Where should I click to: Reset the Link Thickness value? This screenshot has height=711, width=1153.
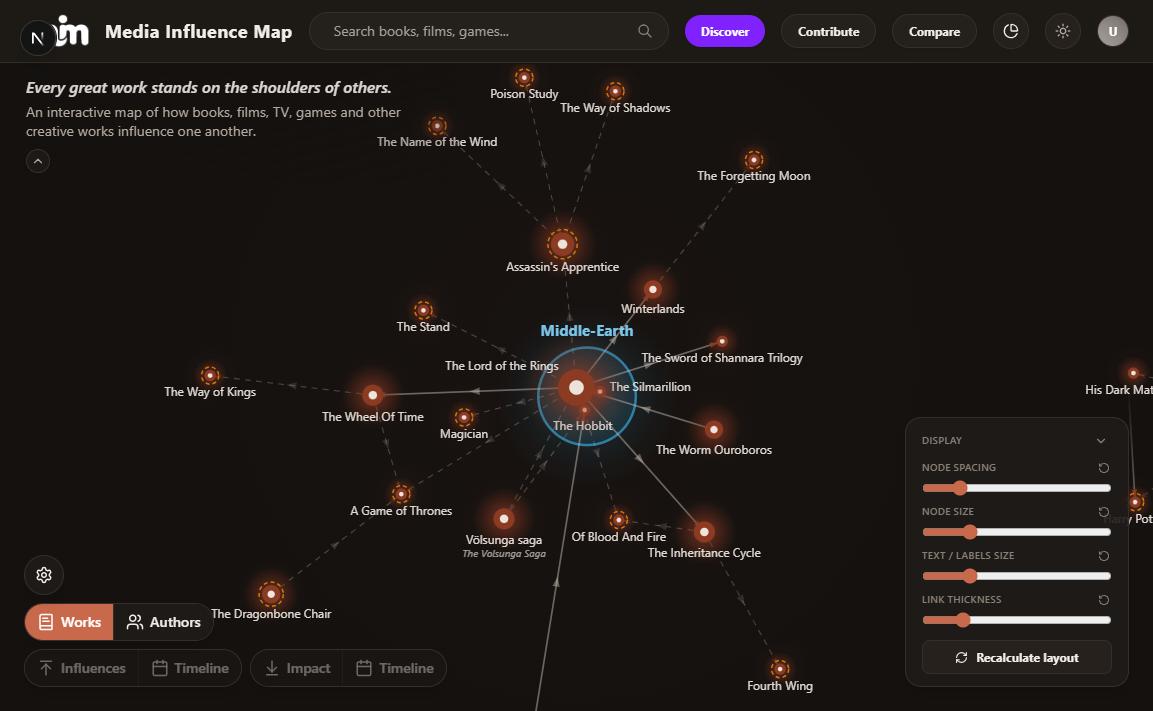pyautogui.click(x=1104, y=600)
